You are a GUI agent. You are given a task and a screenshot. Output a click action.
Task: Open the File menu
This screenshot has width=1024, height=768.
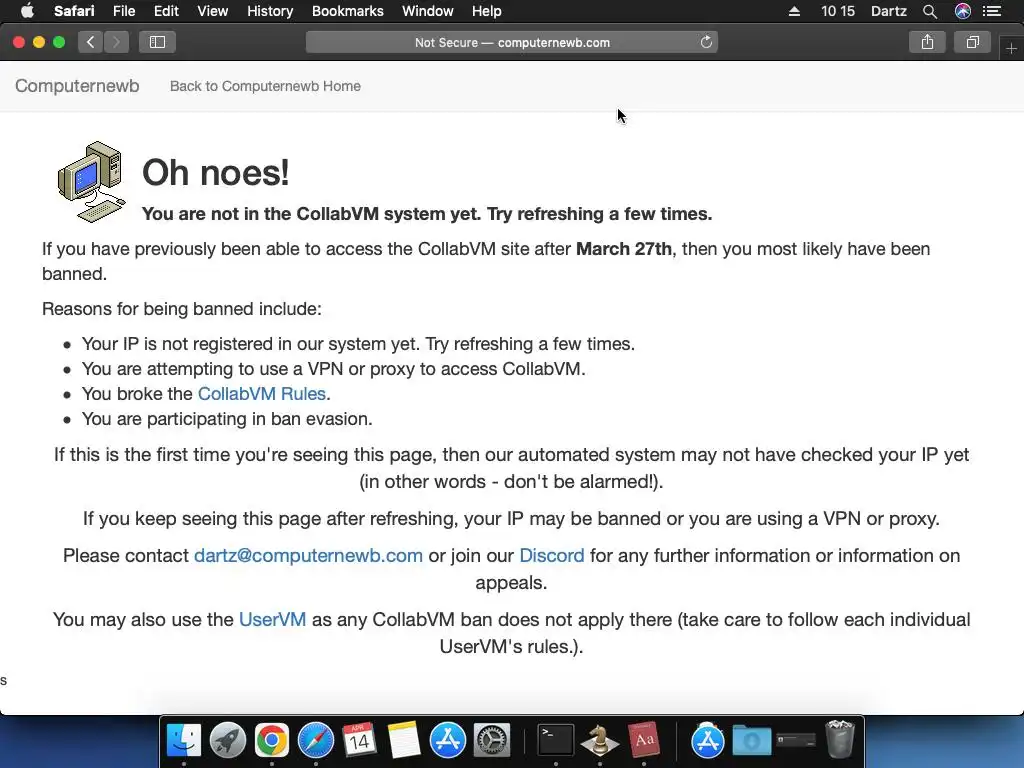point(123,11)
